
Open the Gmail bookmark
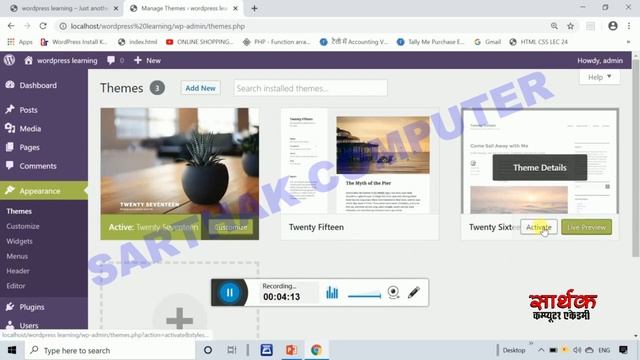[x=488, y=42]
